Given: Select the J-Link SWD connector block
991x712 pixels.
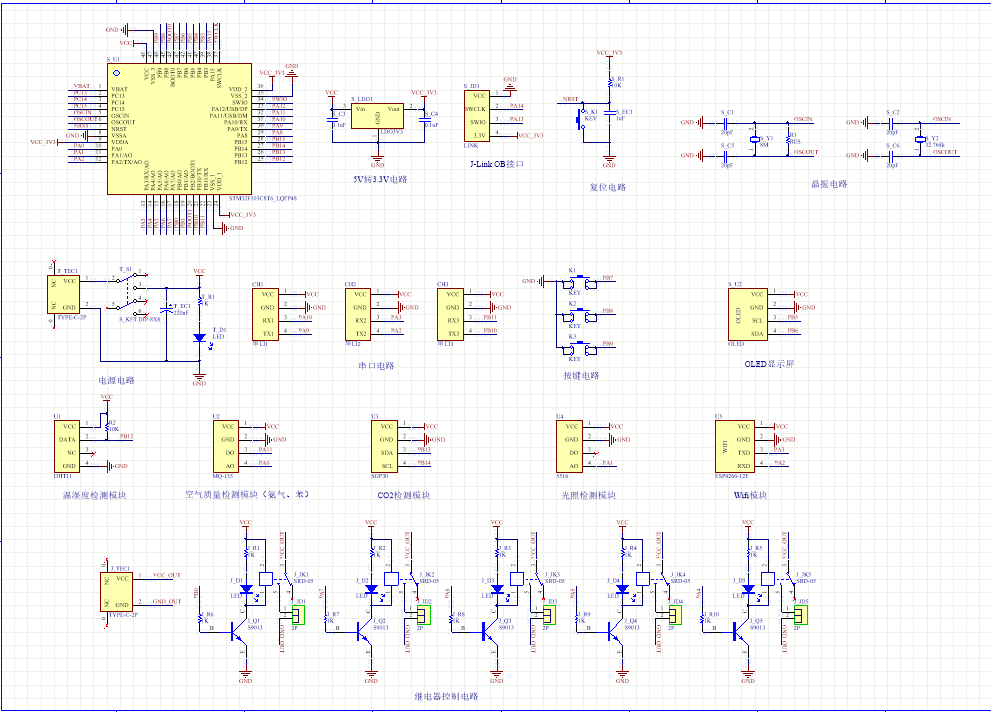Looking at the screenshot, I should point(477,117).
